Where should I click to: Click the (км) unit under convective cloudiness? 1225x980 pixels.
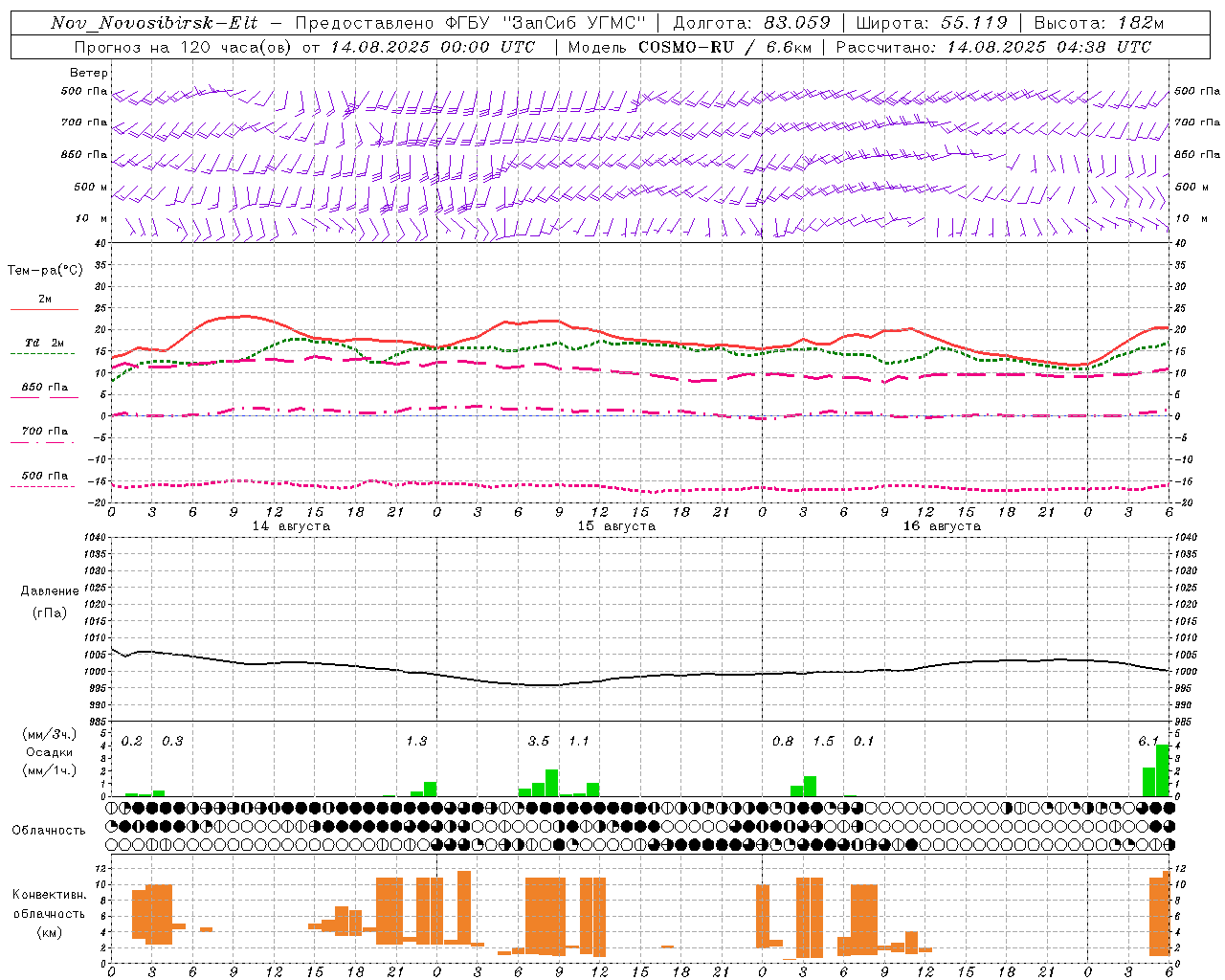coord(49,932)
